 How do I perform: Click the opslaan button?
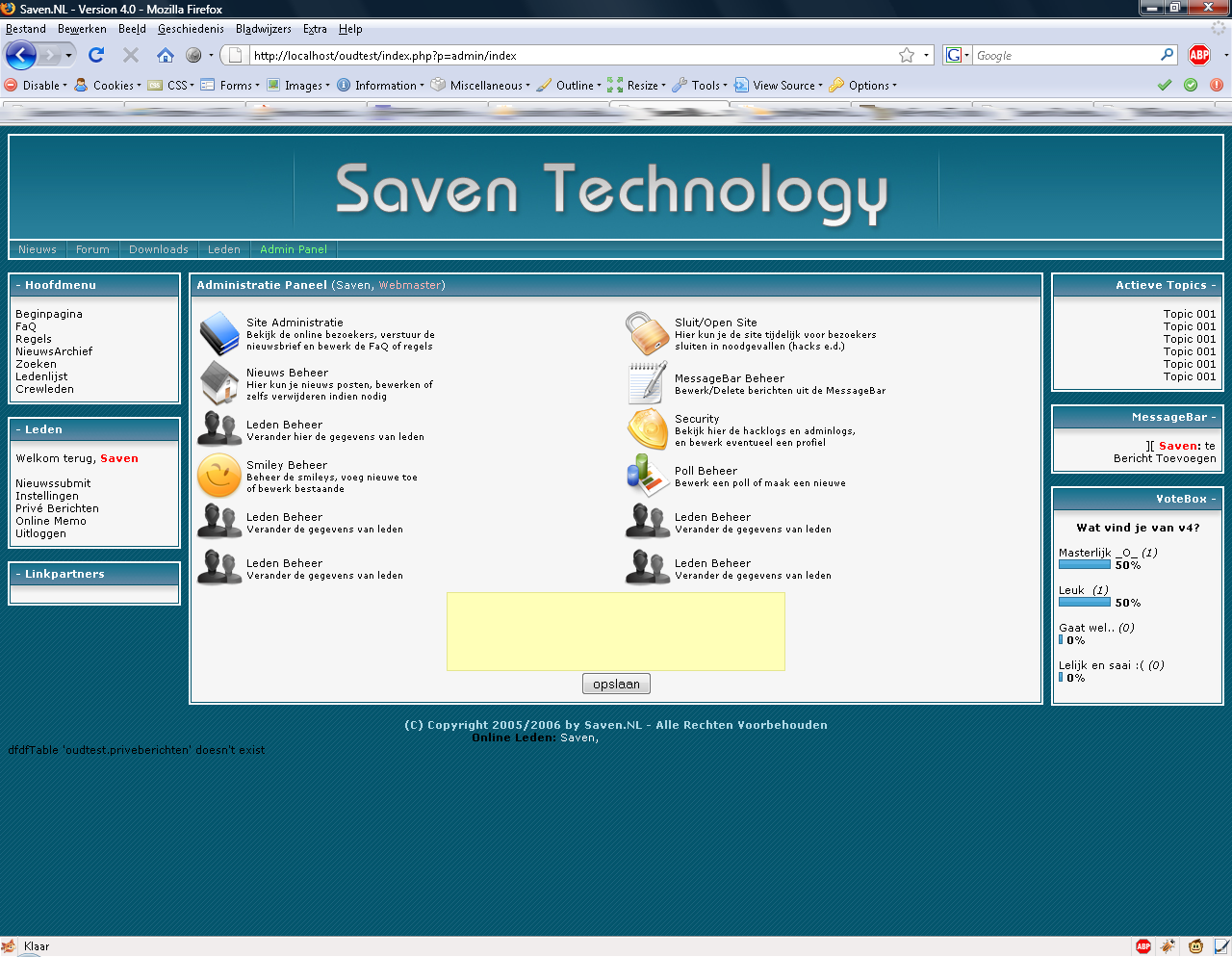coord(616,684)
